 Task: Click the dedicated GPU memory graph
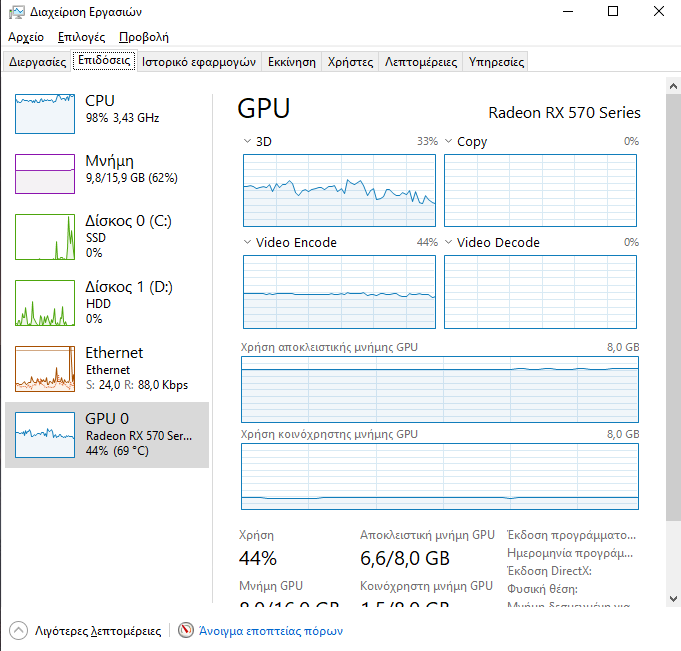pyautogui.click(x=440, y=390)
